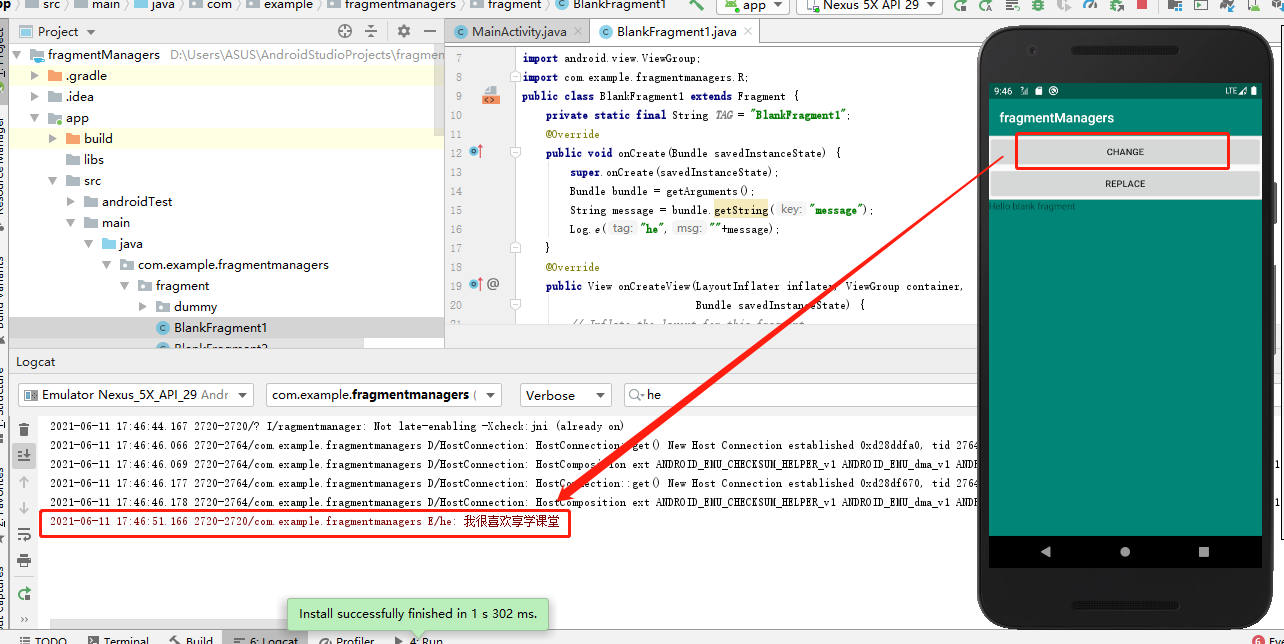Viewport: 1284px width, 644px height.
Task: Open the Profiler gauge icon in toolbar
Action: pos(1089,5)
